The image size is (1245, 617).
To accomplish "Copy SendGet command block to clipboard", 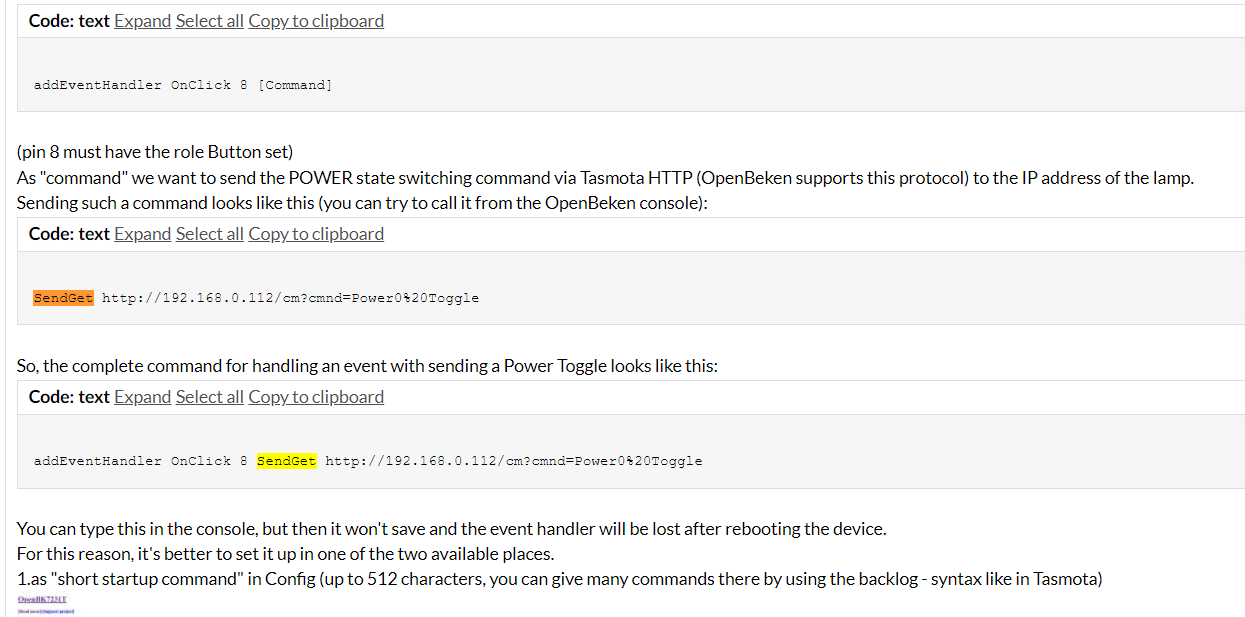I will (316, 234).
